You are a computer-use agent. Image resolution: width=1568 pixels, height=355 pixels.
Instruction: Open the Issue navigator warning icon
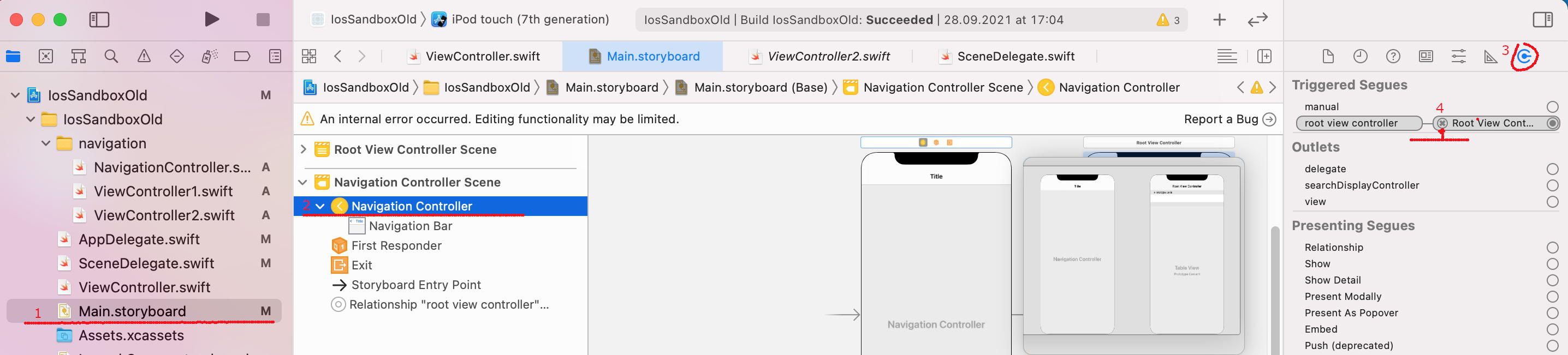(x=144, y=57)
